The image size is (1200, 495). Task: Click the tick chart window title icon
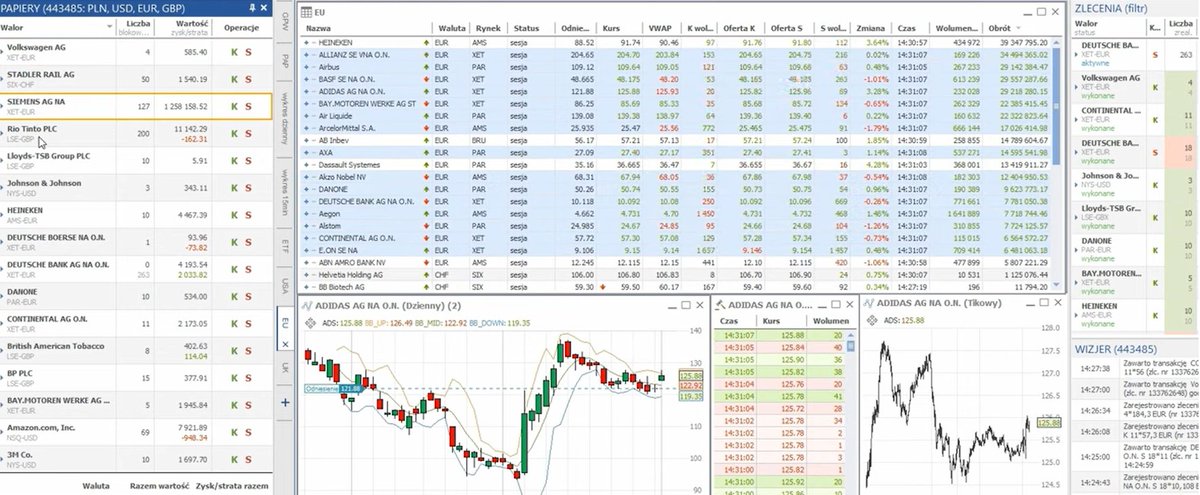coord(866,302)
